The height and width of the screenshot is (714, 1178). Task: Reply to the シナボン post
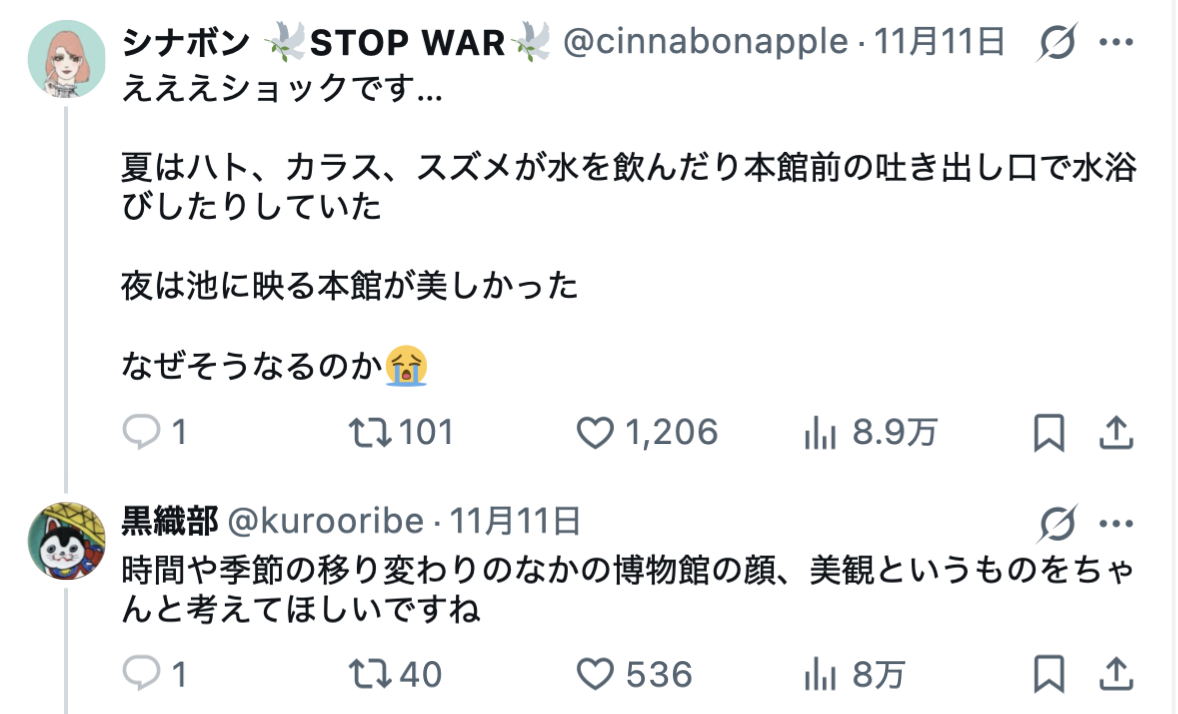(141, 432)
